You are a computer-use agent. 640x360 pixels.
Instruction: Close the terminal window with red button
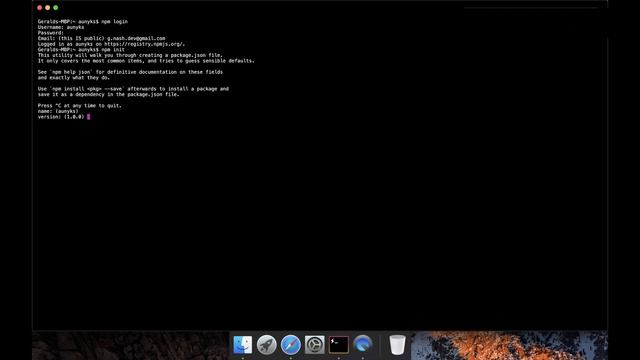40,8
